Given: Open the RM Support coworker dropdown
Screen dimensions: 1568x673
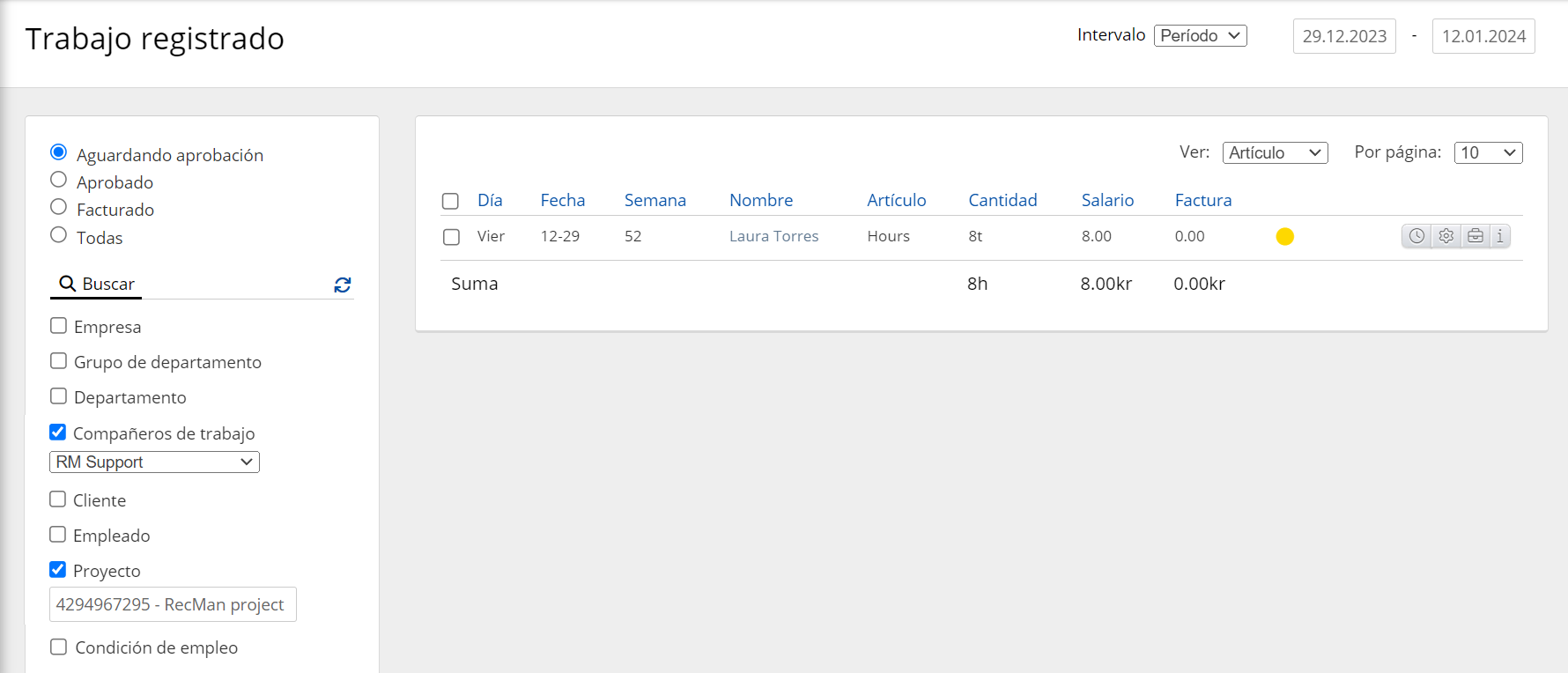Looking at the screenshot, I should coord(154,462).
